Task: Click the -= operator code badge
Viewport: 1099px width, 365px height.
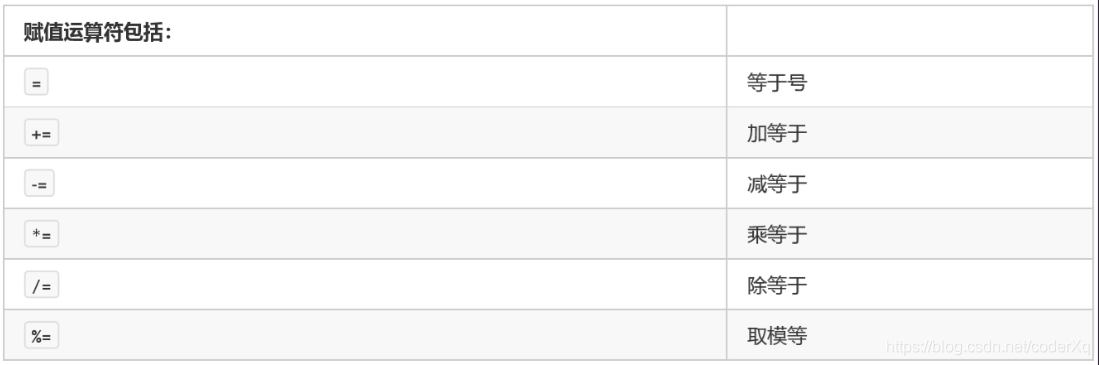Action: (x=39, y=184)
